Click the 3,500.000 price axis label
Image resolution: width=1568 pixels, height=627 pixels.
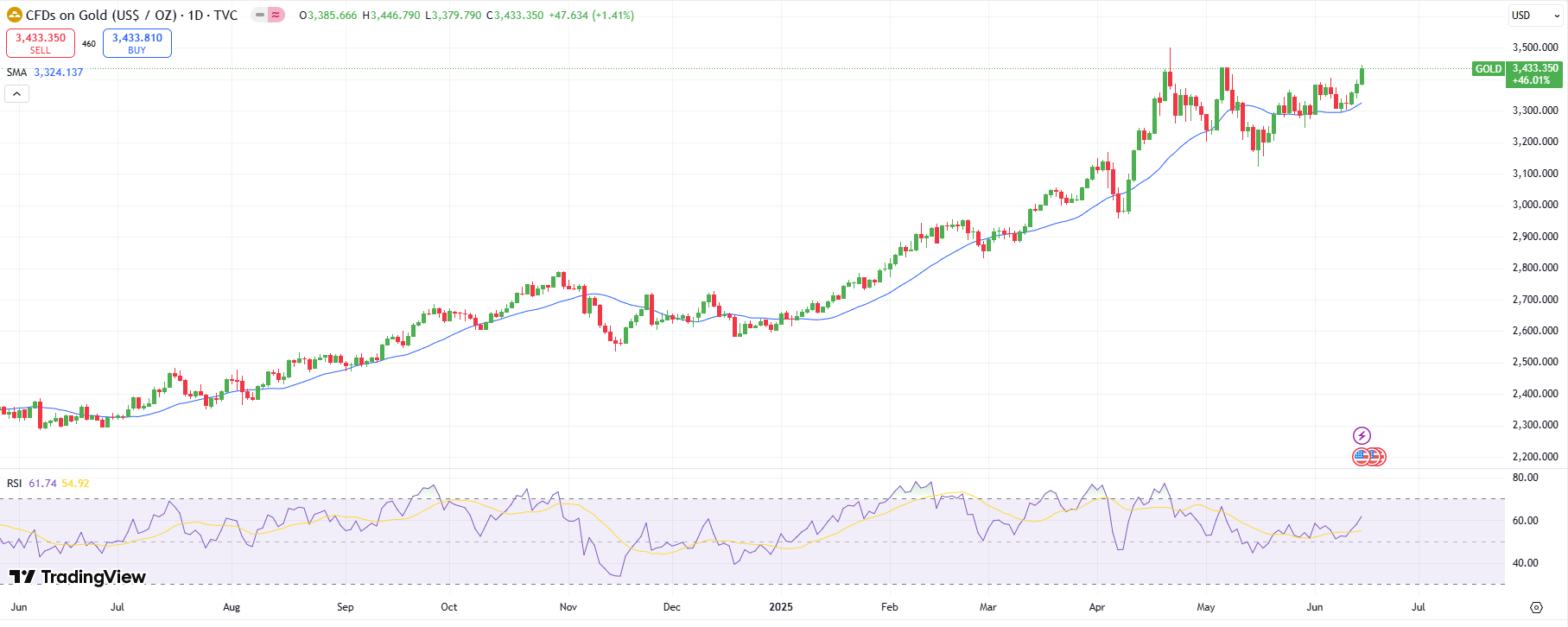tap(1535, 47)
